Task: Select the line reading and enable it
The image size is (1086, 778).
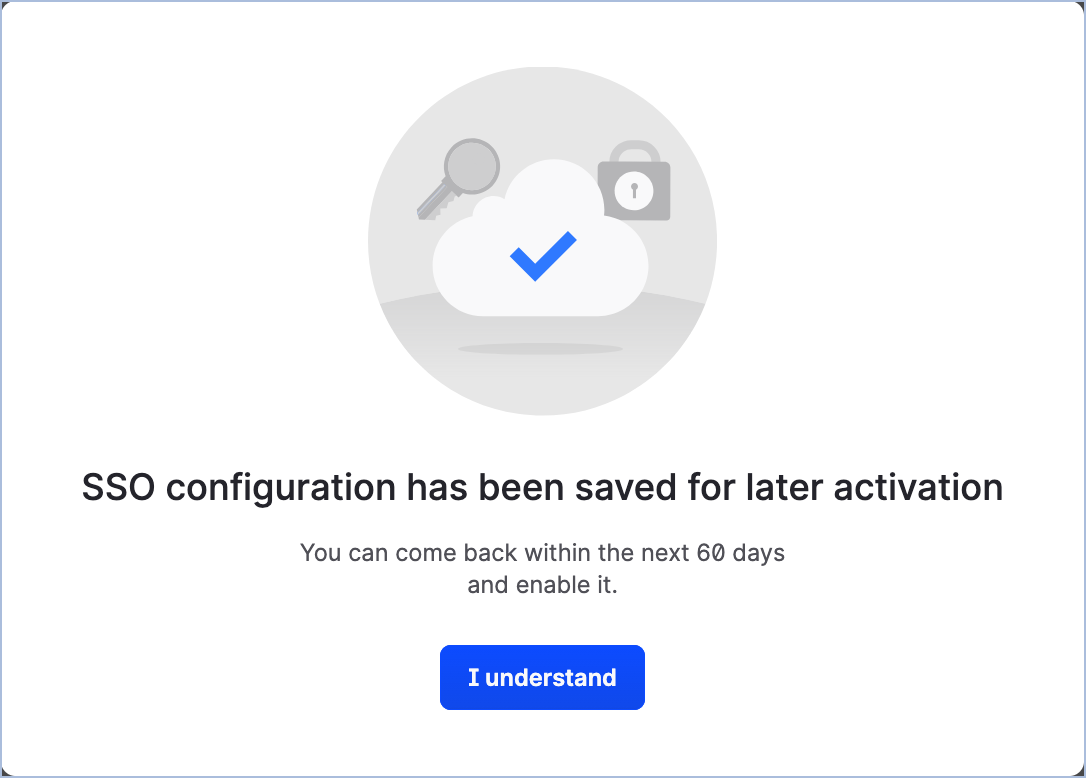Action: pos(542,584)
